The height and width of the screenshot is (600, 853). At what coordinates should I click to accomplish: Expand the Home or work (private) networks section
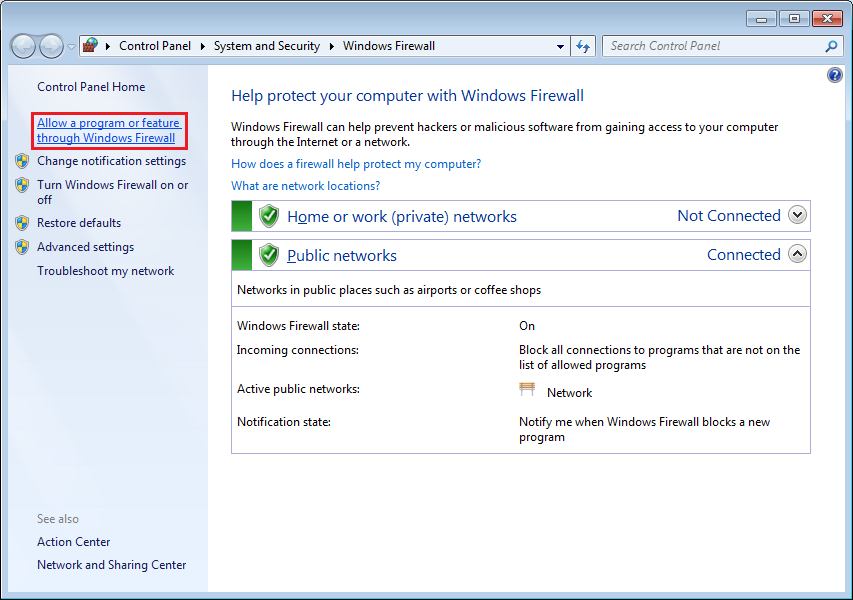[x=797, y=215]
